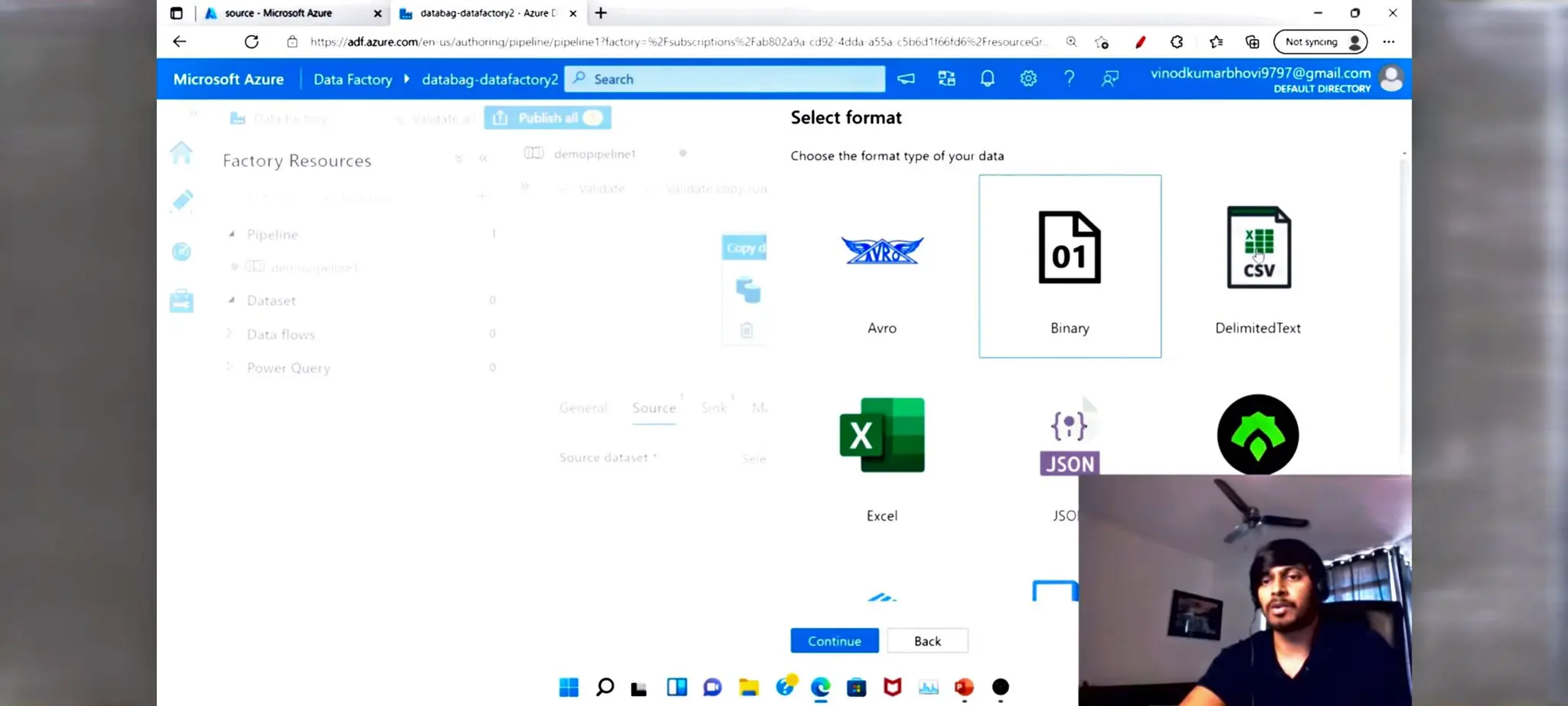Image resolution: width=1568 pixels, height=706 pixels.
Task: Open a new browser tab
Action: pos(601,13)
